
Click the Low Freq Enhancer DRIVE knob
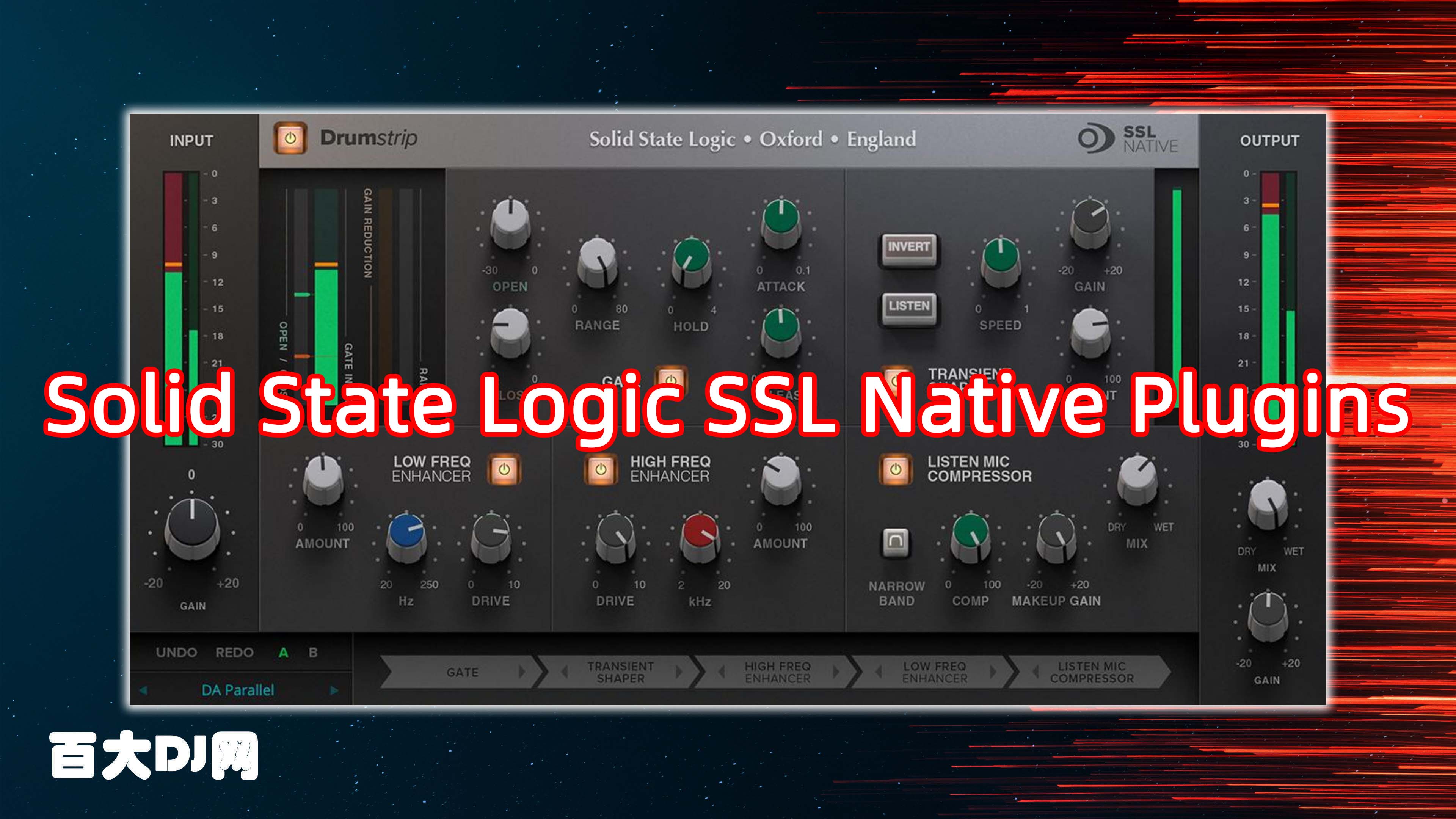point(491,538)
